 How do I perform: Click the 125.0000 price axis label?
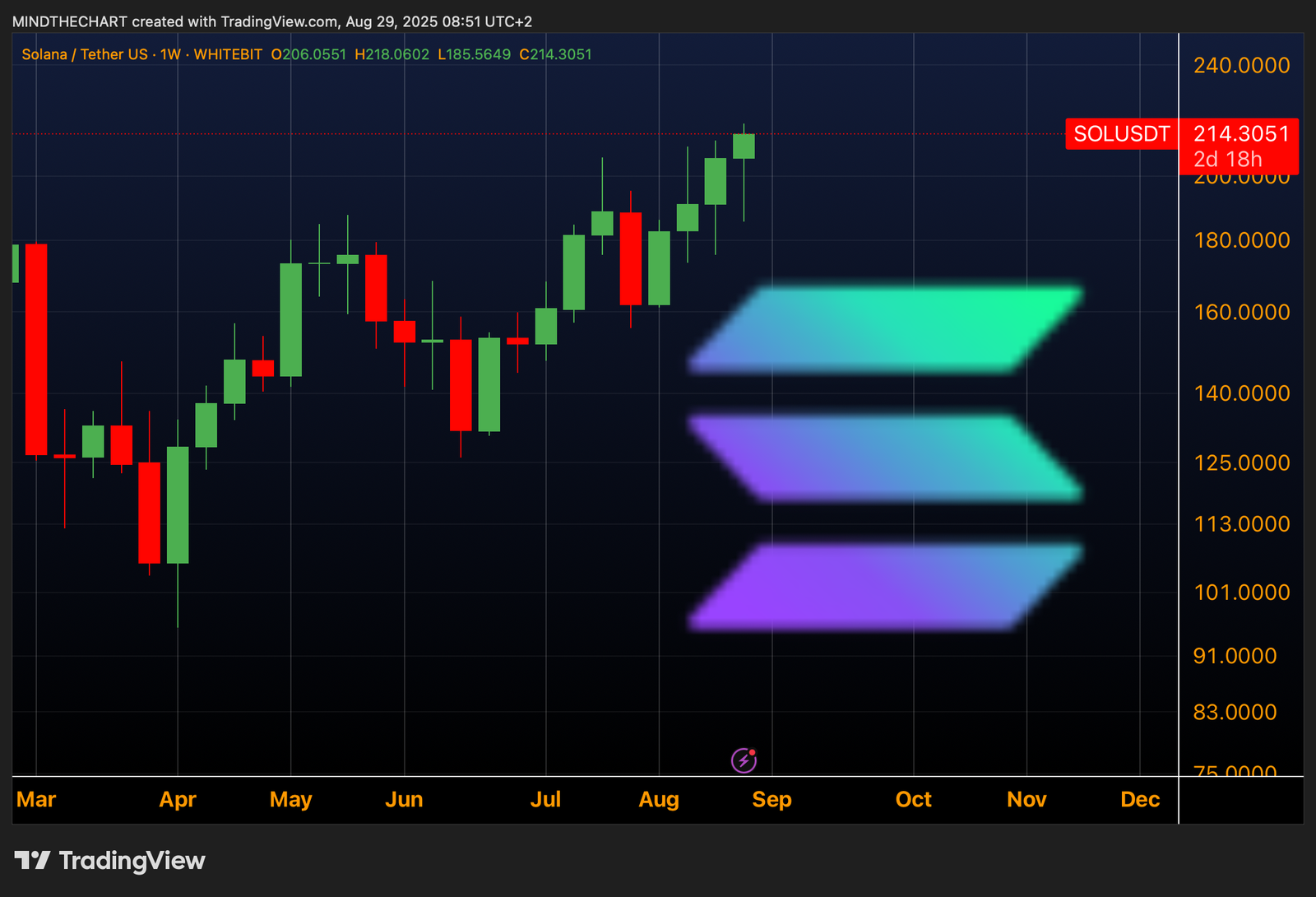1241,462
